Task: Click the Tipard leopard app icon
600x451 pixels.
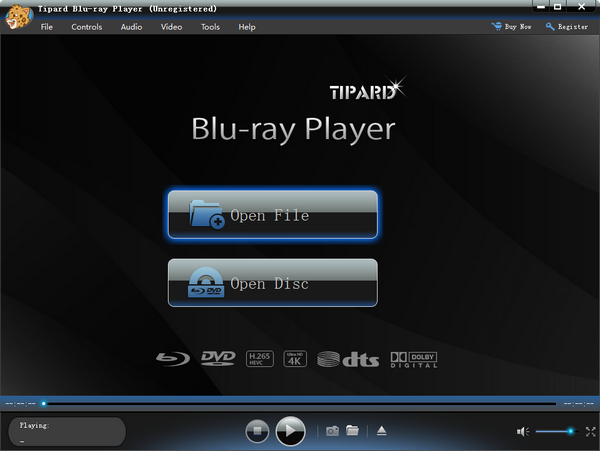Action: pyautogui.click(x=17, y=17)
